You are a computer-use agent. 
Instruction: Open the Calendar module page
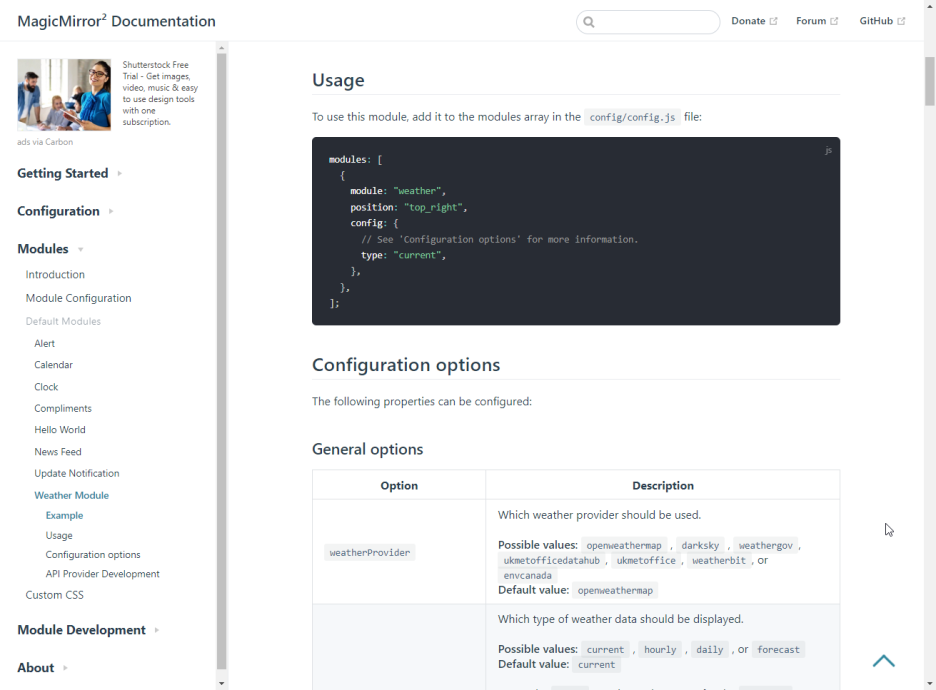(x=53, y=365)
